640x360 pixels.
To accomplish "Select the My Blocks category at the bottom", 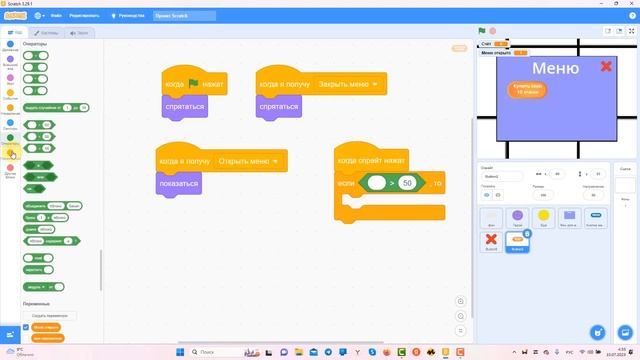I will (10, 168).
